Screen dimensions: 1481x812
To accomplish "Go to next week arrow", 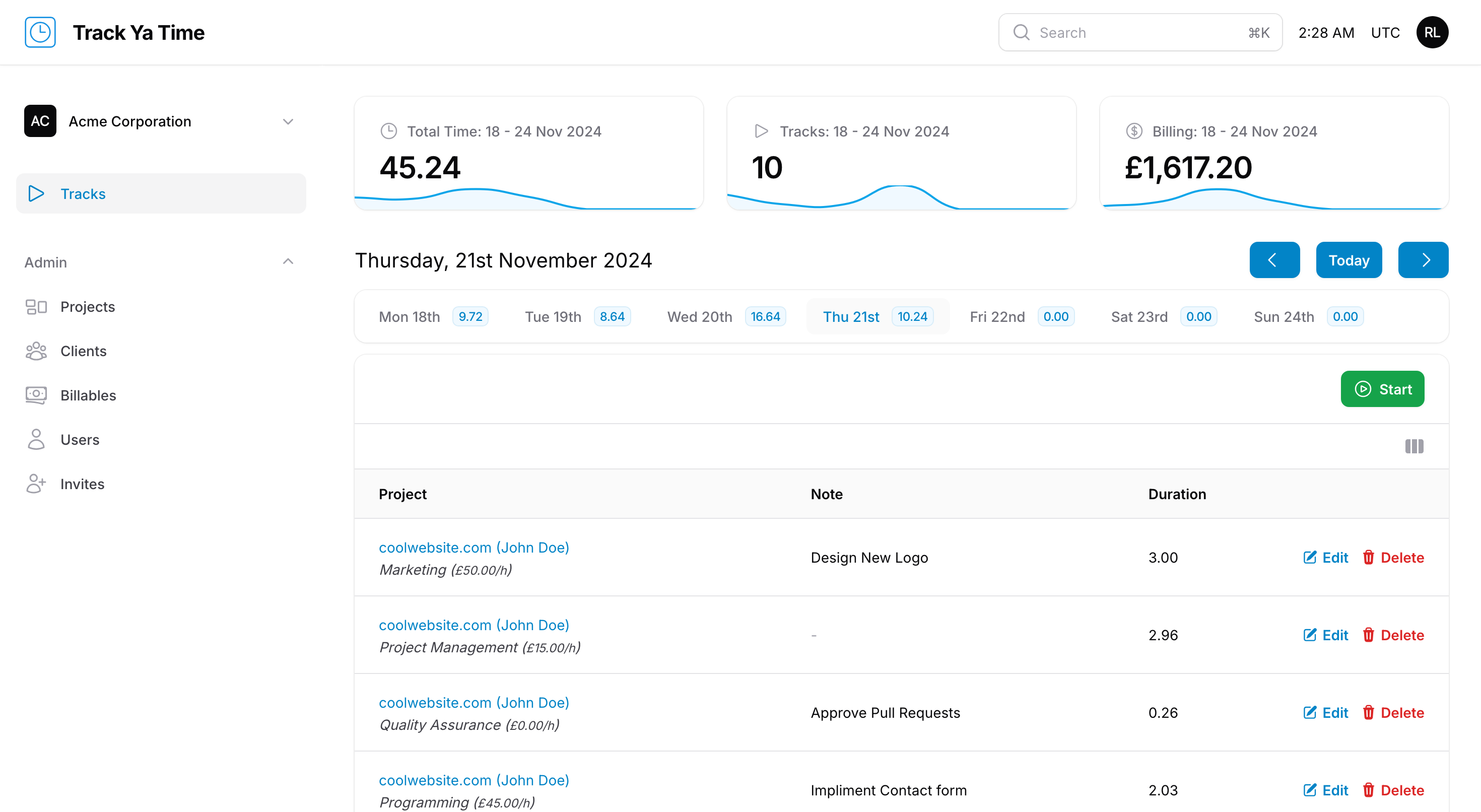I will tap(1423, 260).
